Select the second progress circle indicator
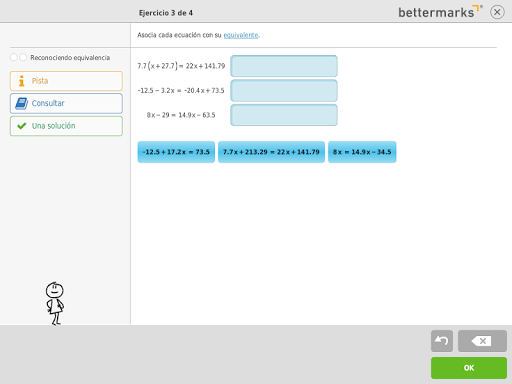The image size is (512, 384). [x=23, y=57]
